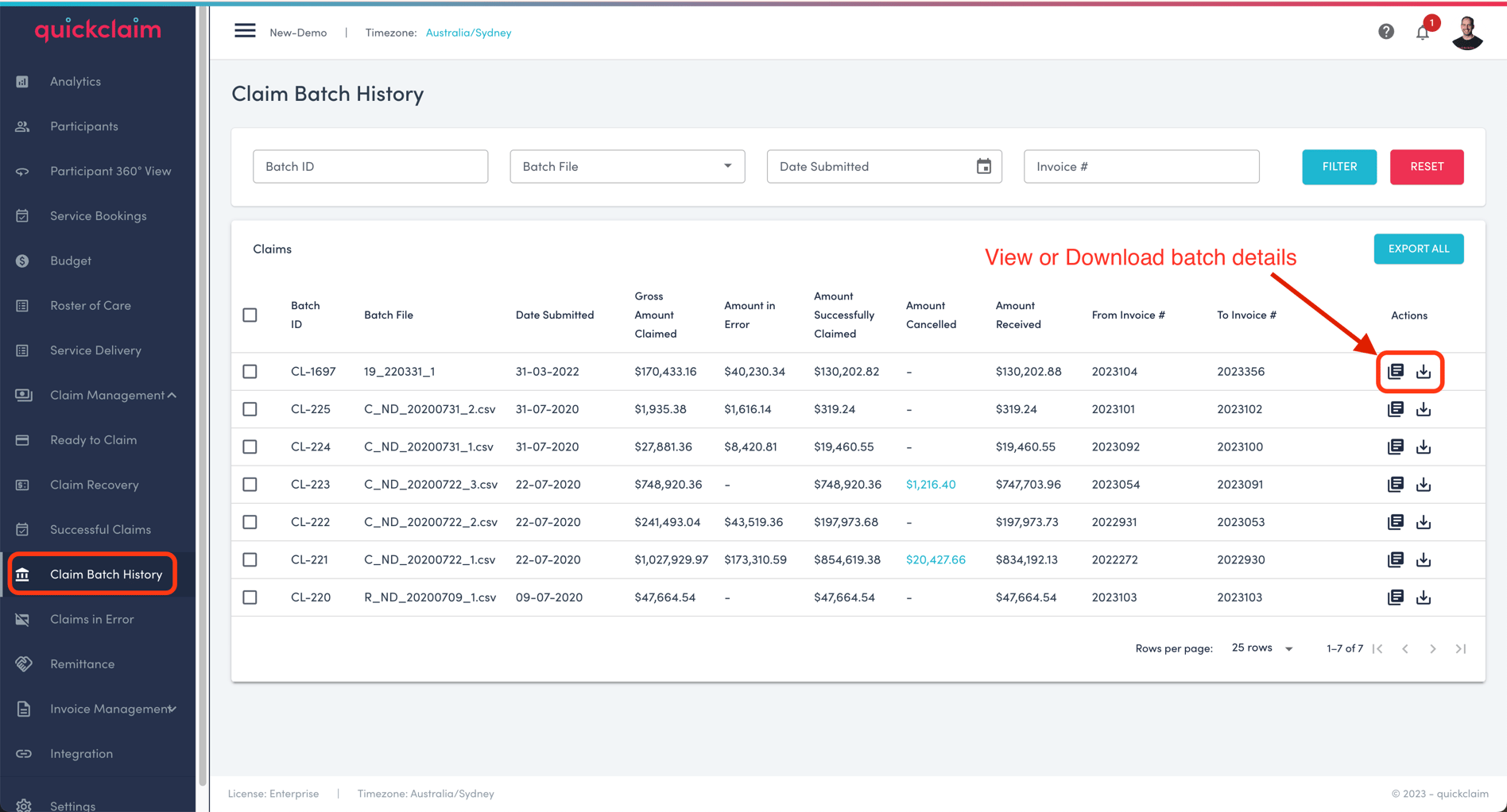The height and width of the screenshot is (812, 1507).
Task: Open the Budget section with the dollar icon
Action: click(22, 260)
